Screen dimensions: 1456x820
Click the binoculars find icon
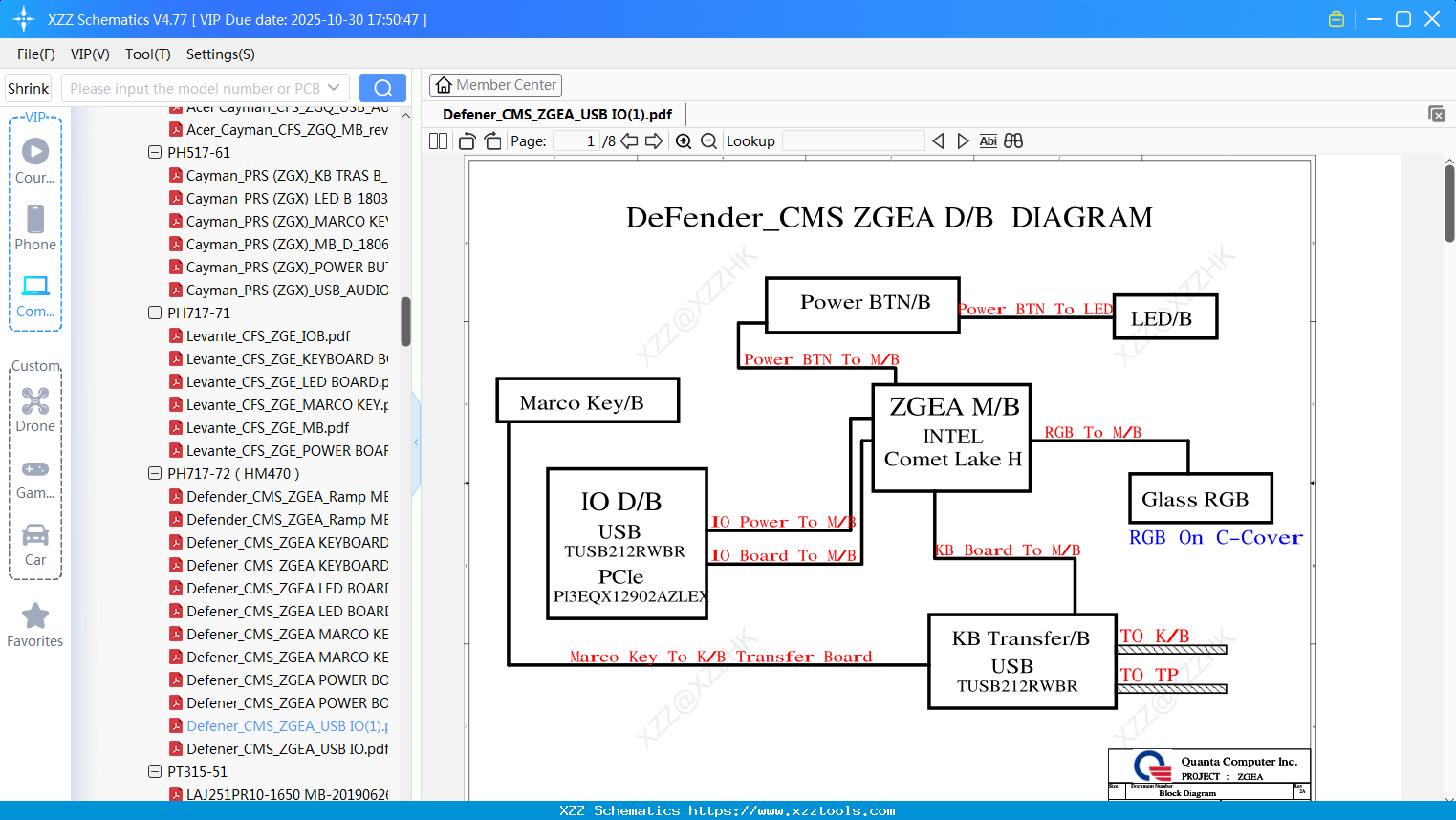(x=1013, y=141)
